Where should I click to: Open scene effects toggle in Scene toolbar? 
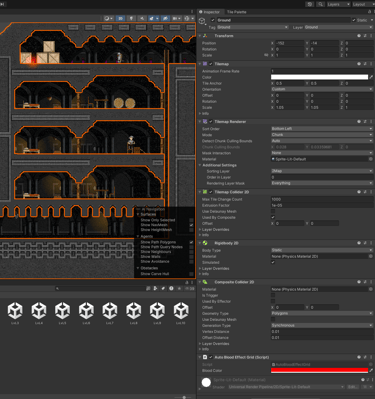[153, 18]
